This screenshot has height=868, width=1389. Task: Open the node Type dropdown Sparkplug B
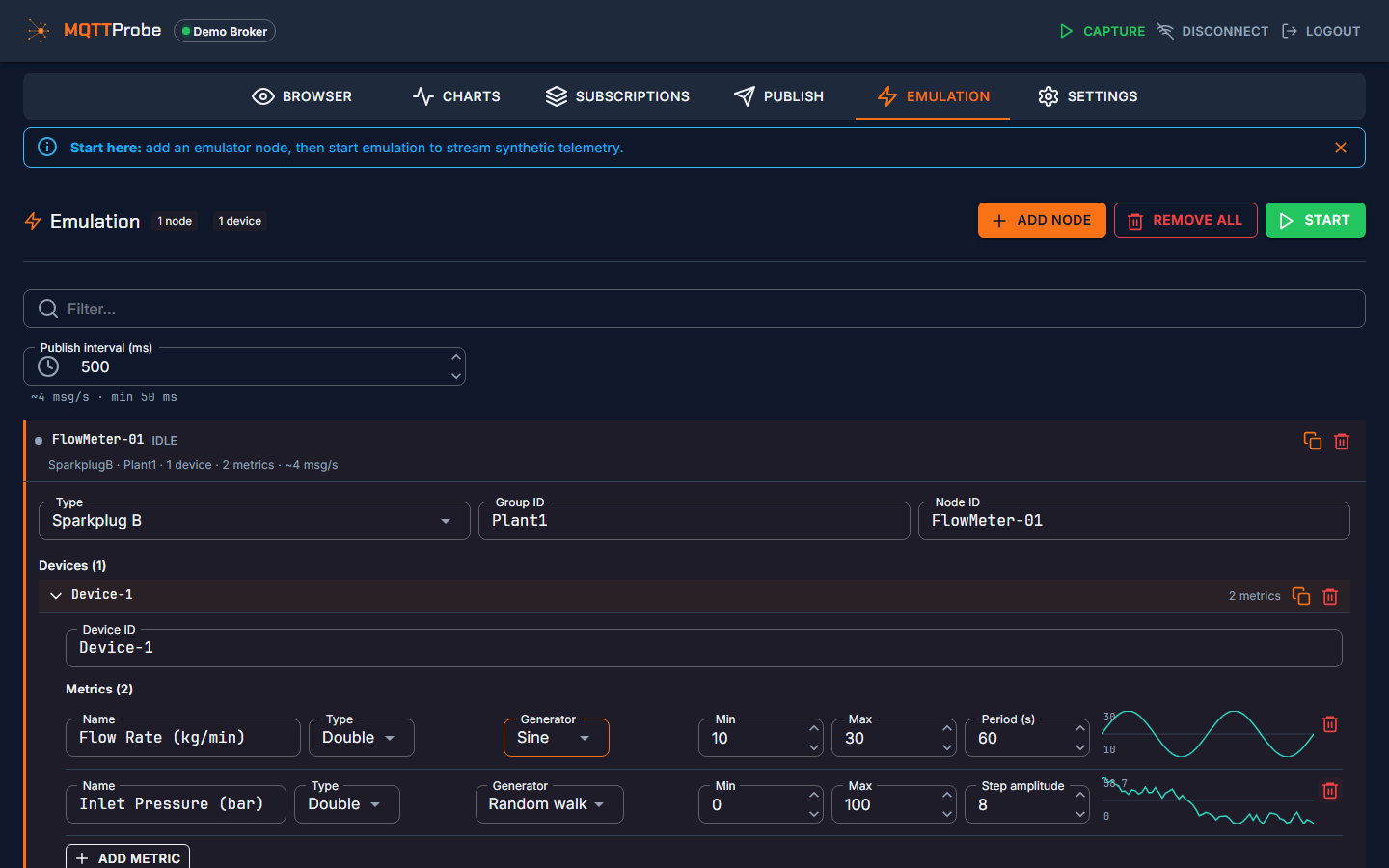pyautogui.click(x=255, y=521)
